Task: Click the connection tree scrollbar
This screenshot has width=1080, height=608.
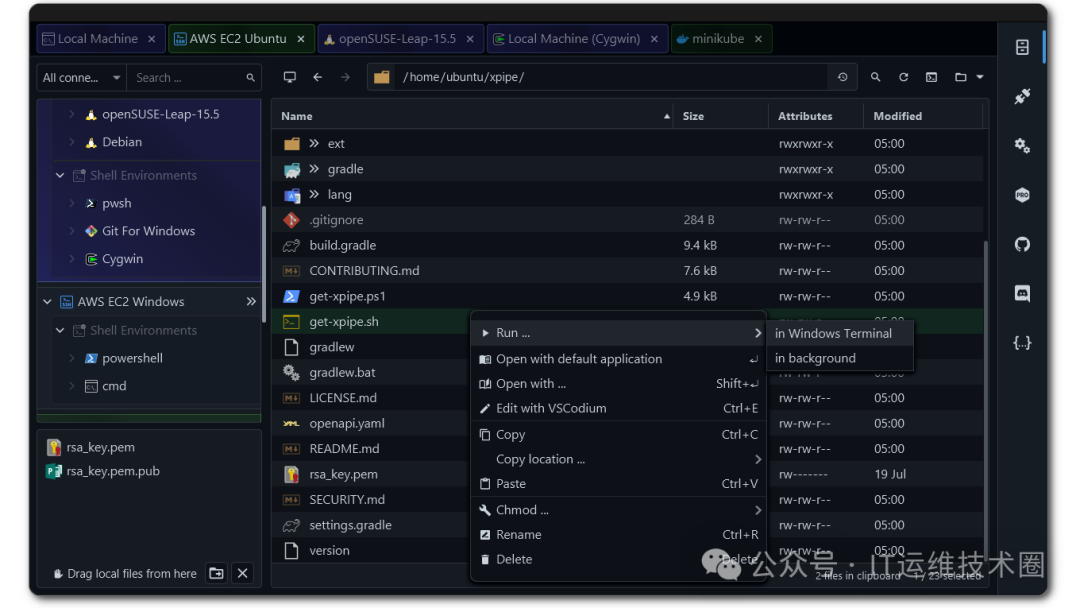Action: click(x=264, y=264)
